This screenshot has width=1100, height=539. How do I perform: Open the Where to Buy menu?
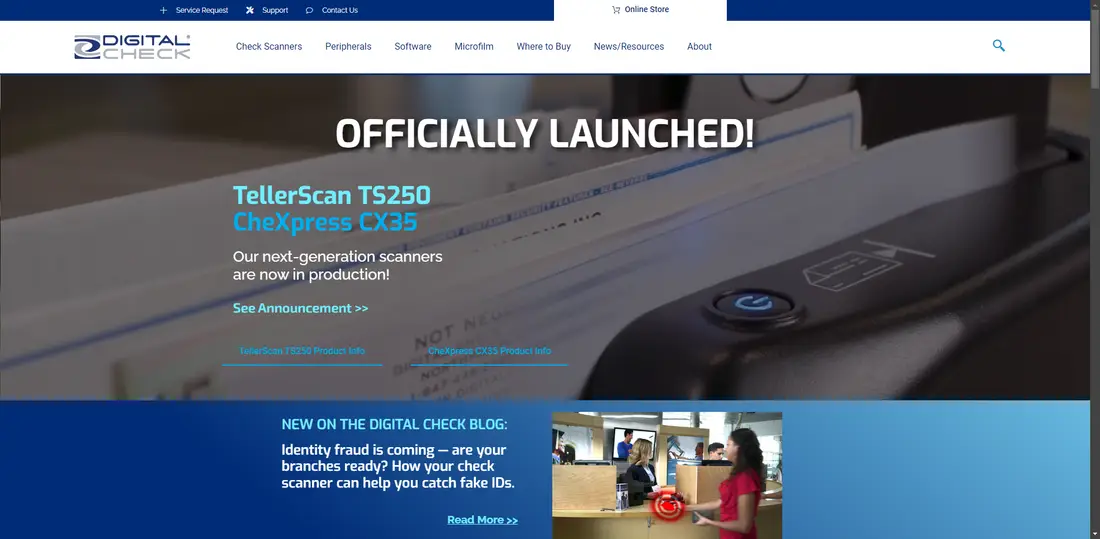[544, 46]
